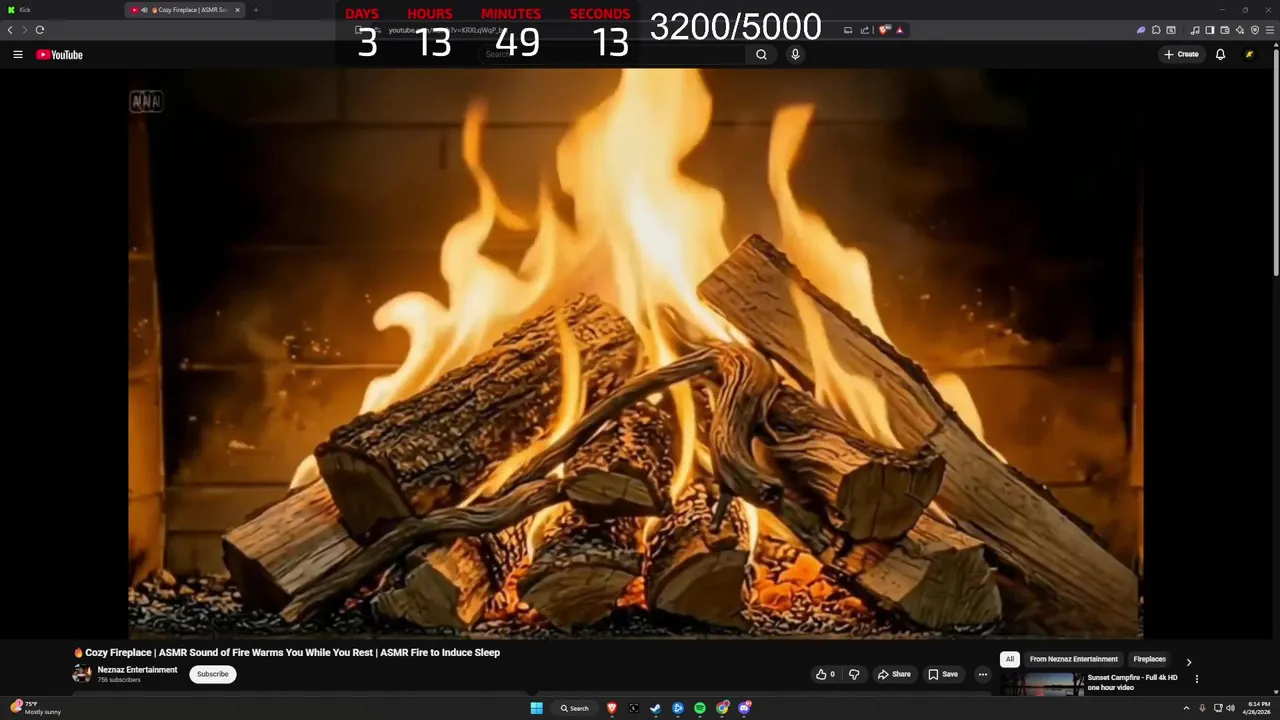The height and width of the screenshot is (720, 1280).
Task: Switch to the Kick browser tab
Action: coord(60,10)
